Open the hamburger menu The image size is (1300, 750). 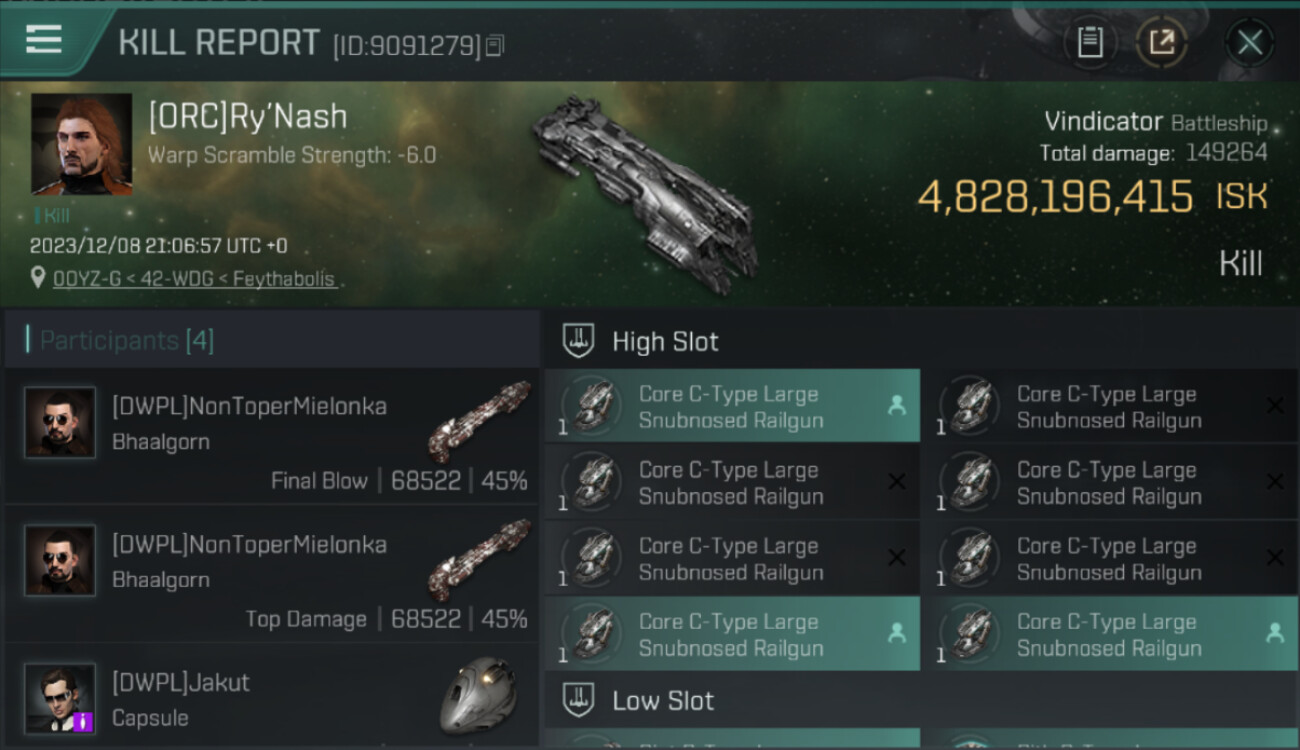pyautogui.click(x=44, y=41)
